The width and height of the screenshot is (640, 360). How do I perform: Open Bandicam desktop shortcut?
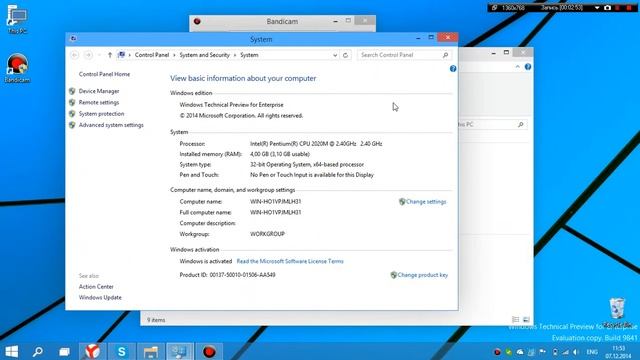[17, 68]
